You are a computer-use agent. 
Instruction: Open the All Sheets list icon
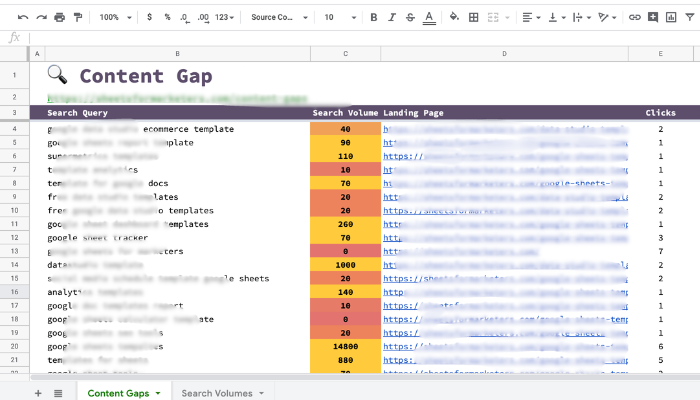pos(58,393)
